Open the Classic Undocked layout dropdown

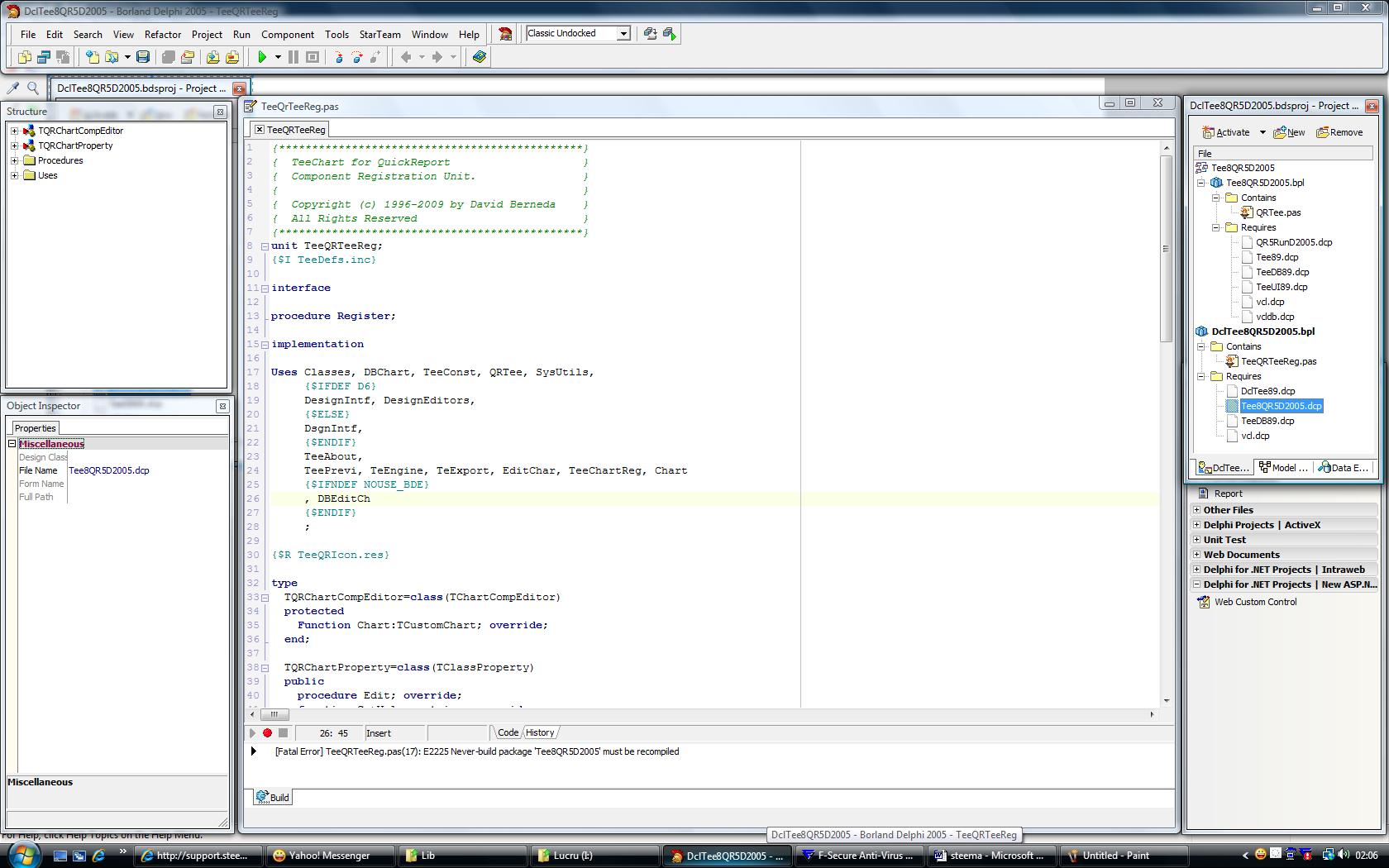pos(624,33)
